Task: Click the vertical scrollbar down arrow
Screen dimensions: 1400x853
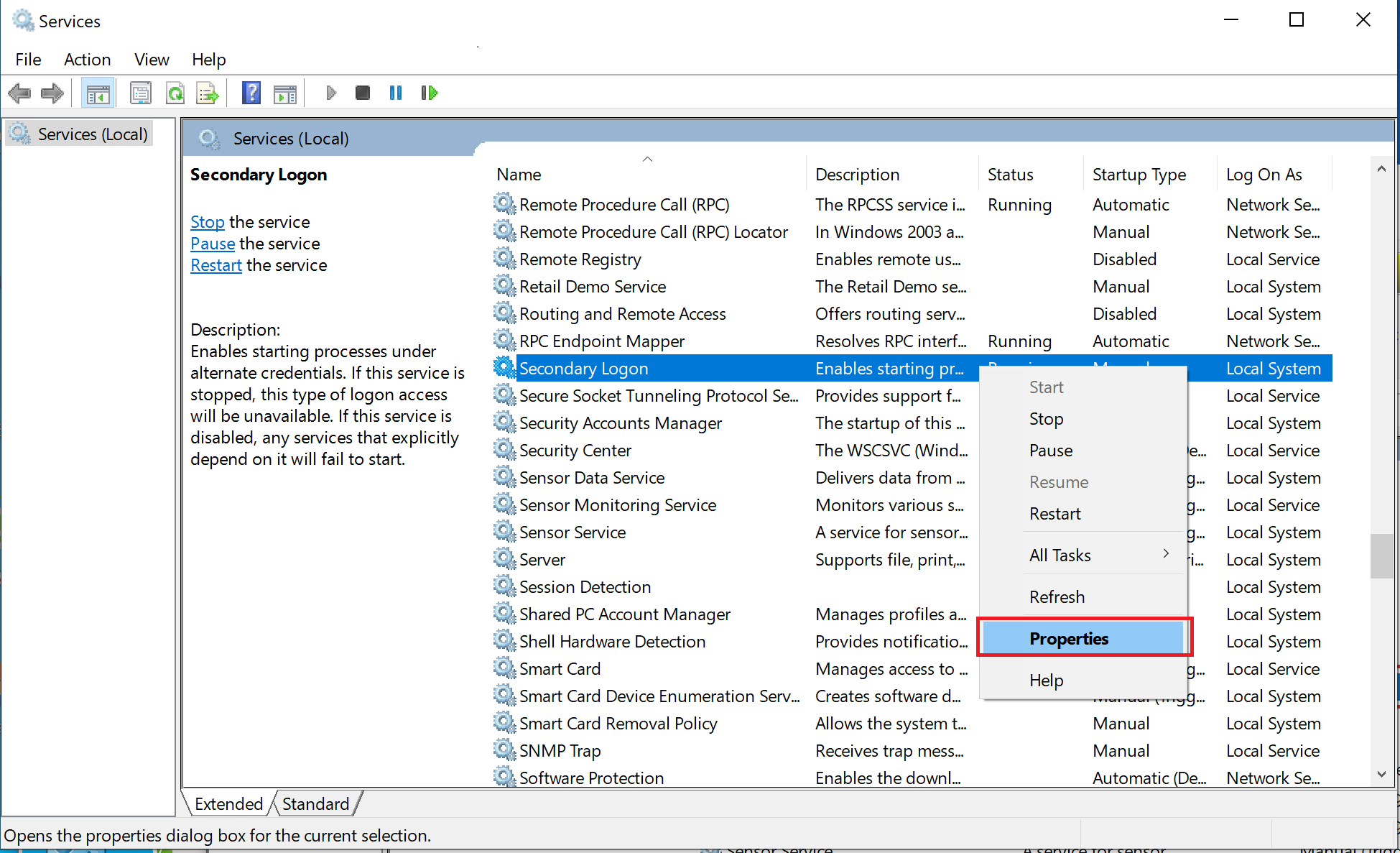Action: 1381,774
